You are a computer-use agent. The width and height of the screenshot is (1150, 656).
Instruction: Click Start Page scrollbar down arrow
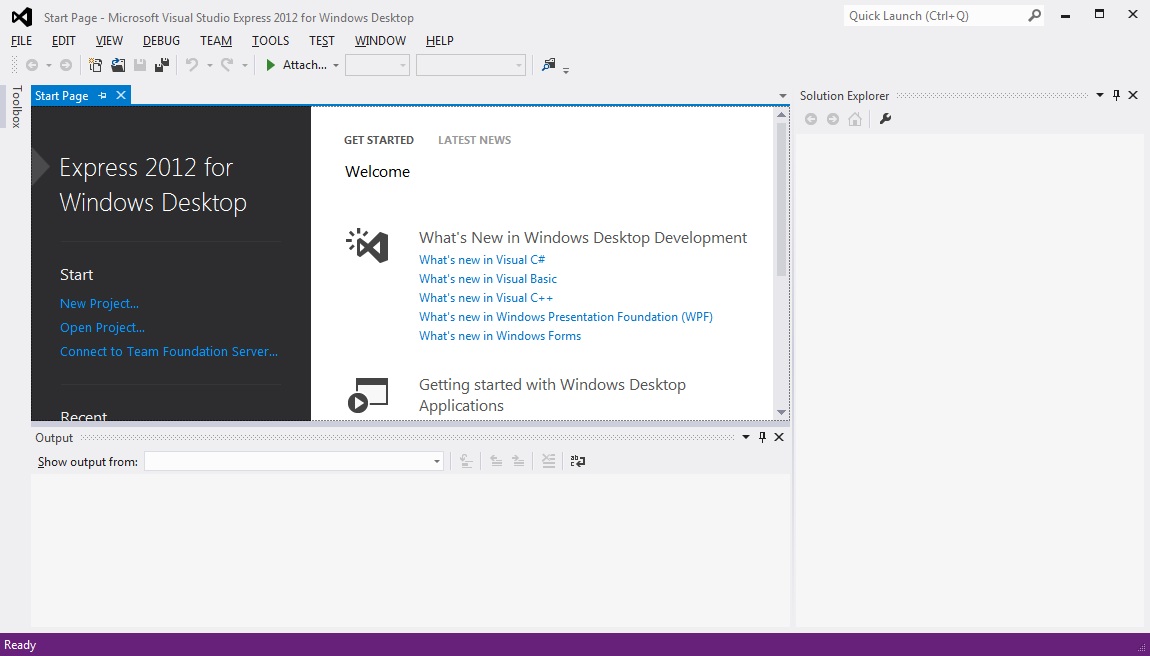coord(781,412)
